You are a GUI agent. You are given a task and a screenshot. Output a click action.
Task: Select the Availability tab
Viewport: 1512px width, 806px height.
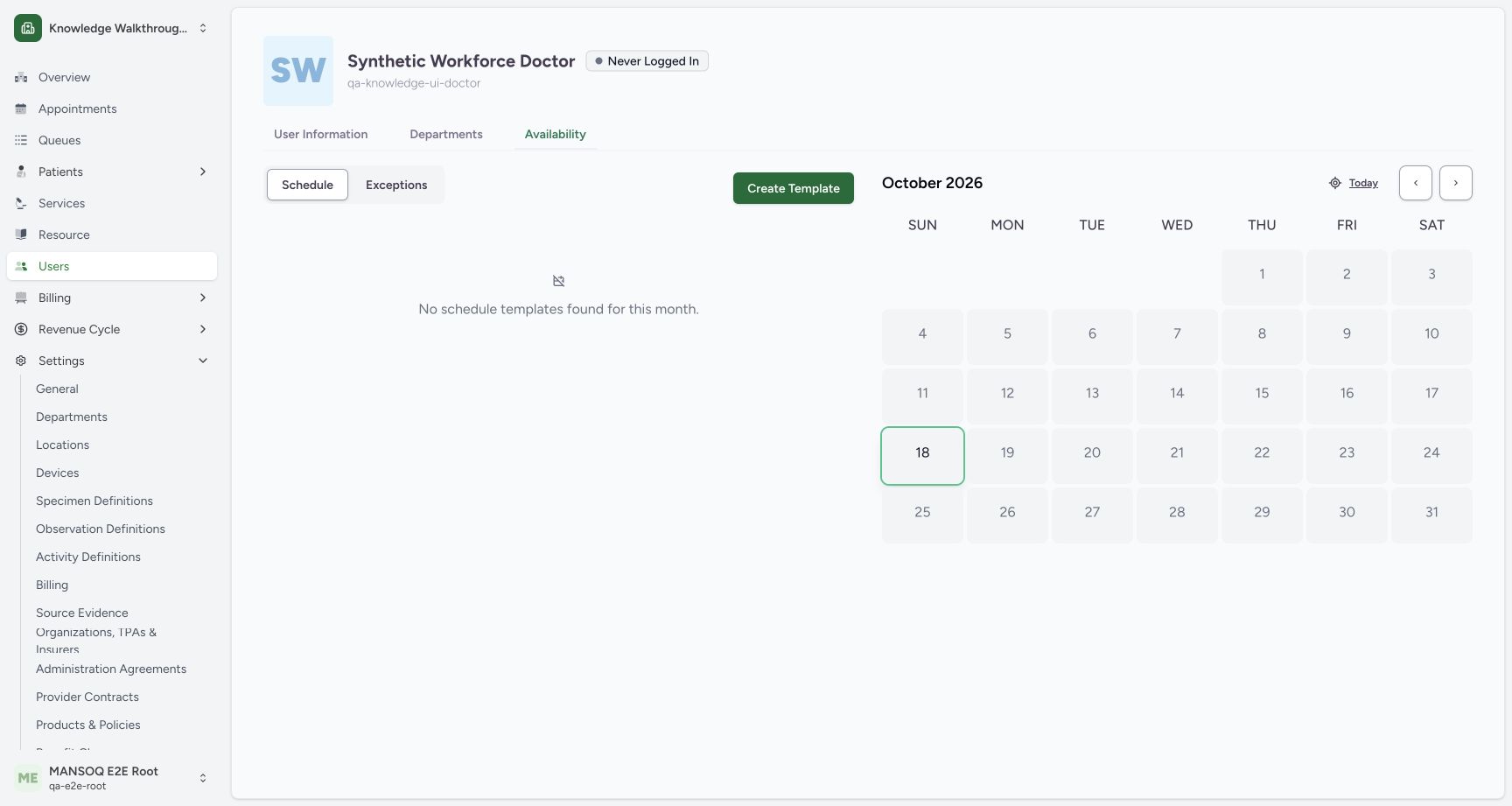pyautogui.click(x=556, y=134)
